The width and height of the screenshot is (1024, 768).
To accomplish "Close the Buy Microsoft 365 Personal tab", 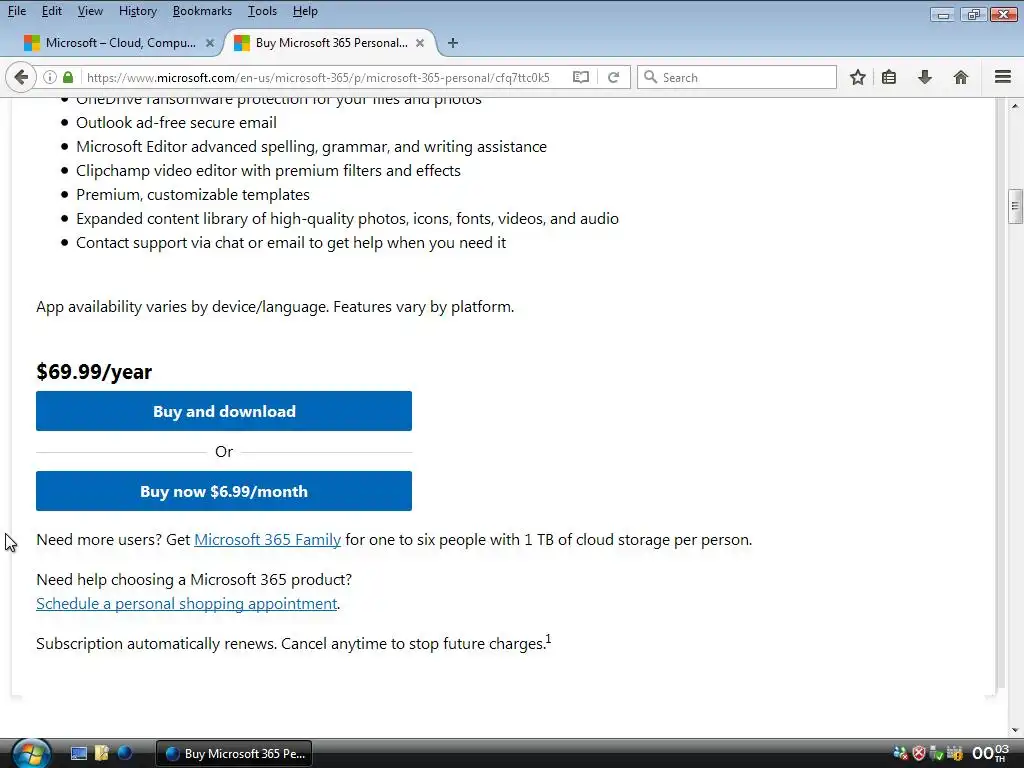I will (x=420, y=43).
